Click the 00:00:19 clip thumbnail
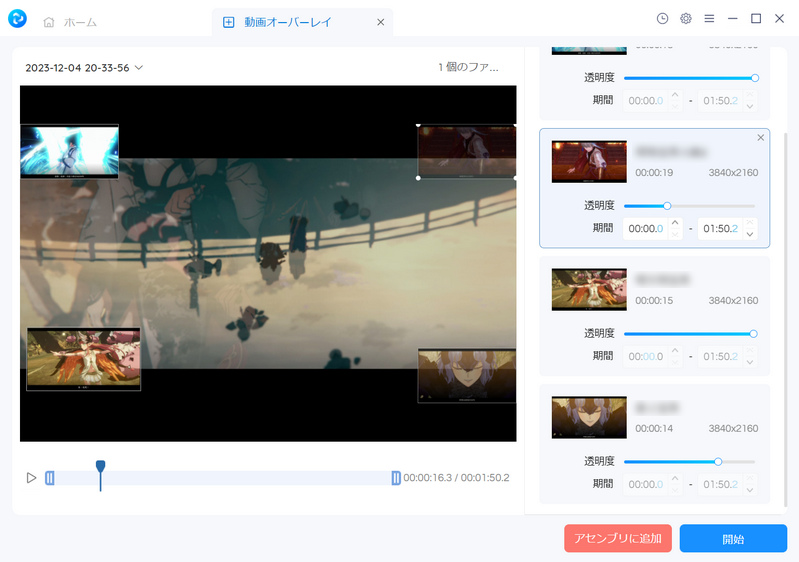Screen dimensions: 799x562 click(x=589, y=162)
